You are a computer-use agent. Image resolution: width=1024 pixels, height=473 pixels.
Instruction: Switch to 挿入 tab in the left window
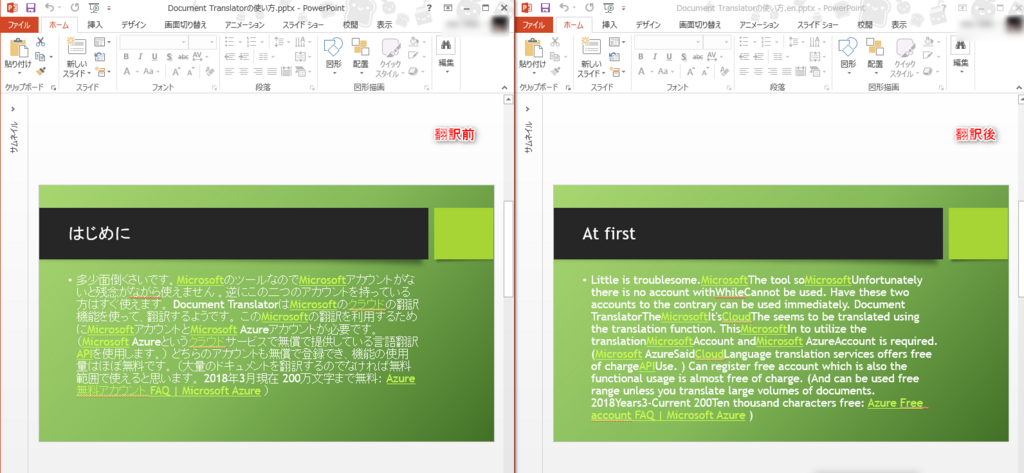95,25
